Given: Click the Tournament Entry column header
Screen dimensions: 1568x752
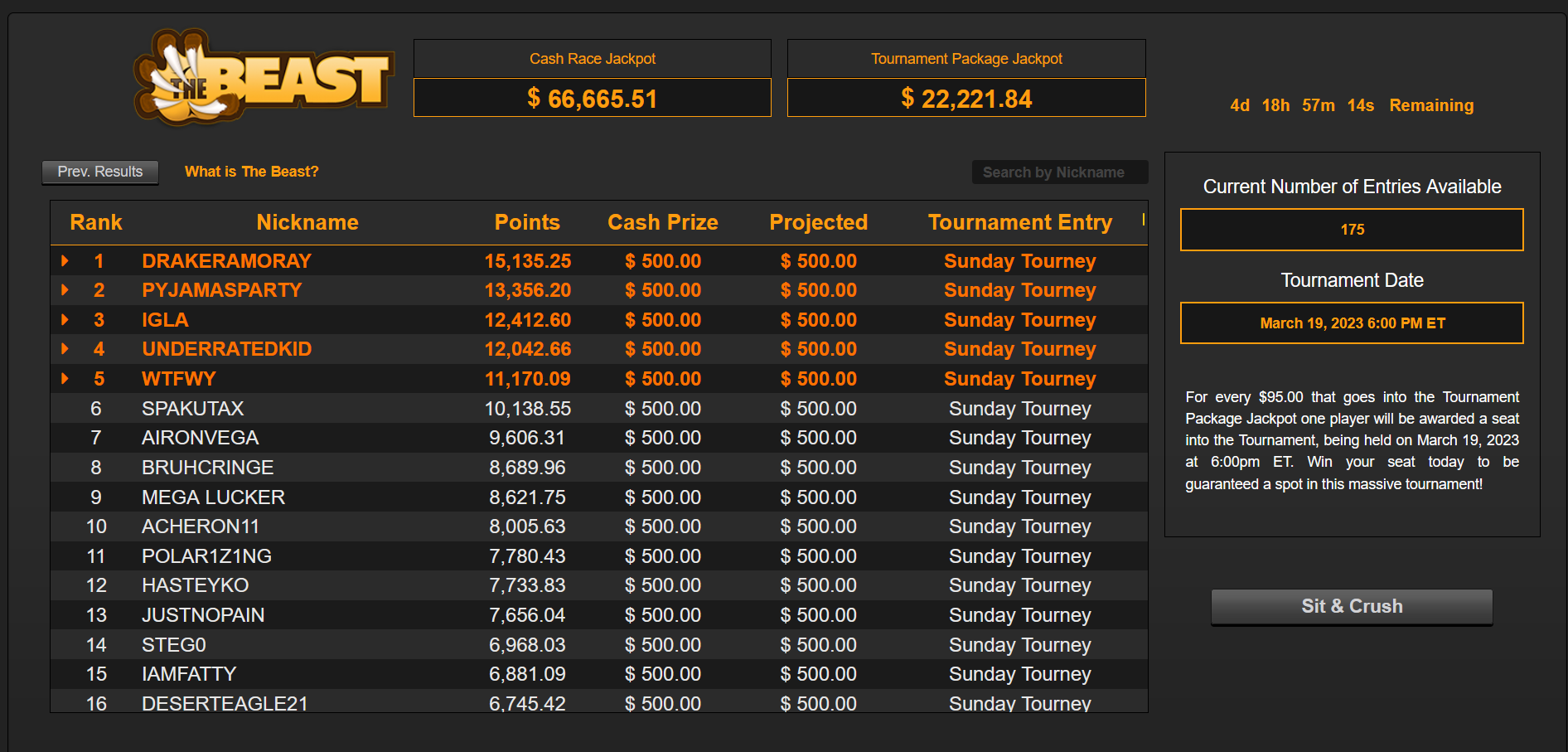Looking at the screenshot, I should pos(1020,222).
